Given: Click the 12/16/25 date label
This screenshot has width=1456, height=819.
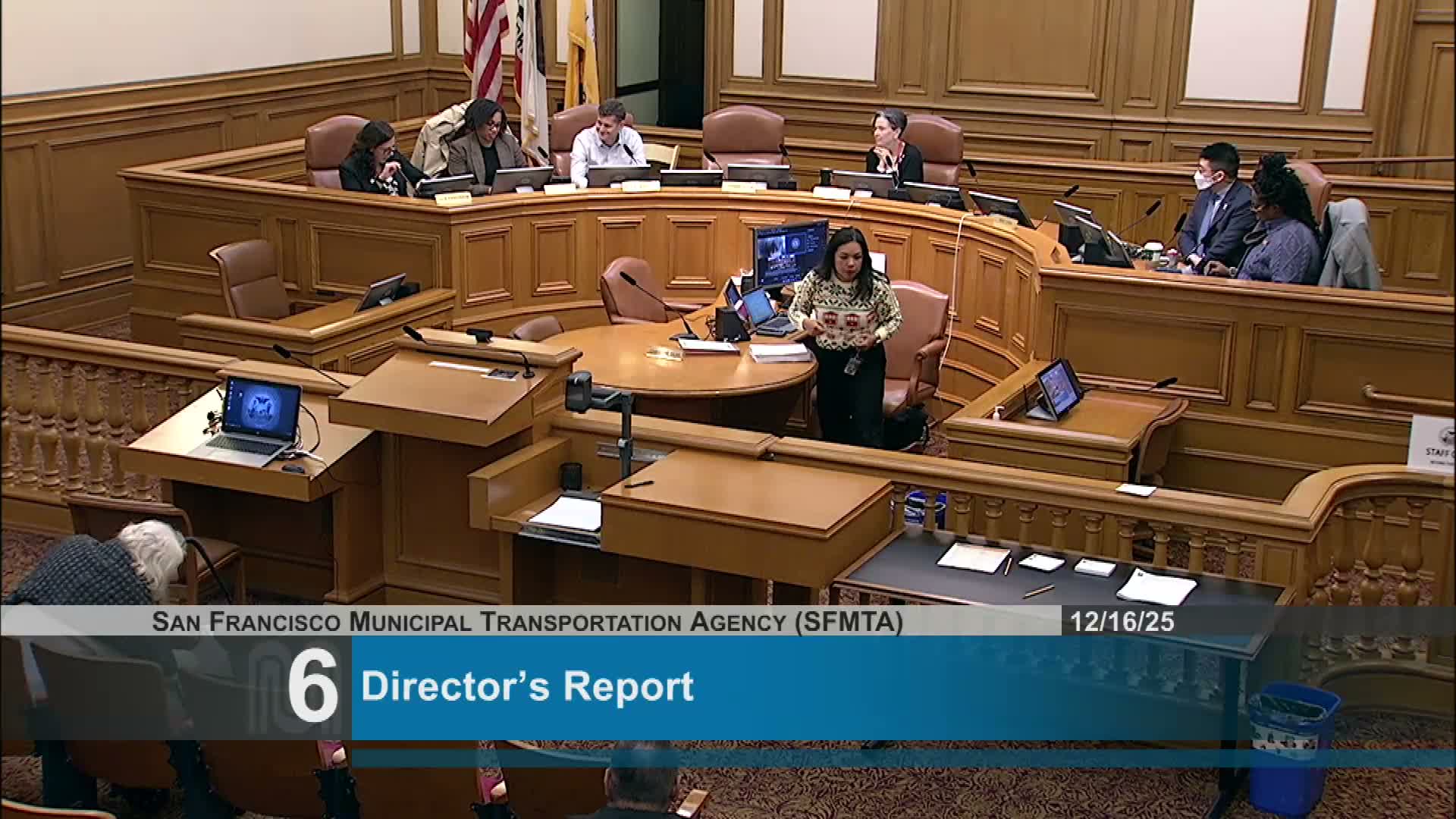Looking at the screenshot, I should [x=1122, y=622].
